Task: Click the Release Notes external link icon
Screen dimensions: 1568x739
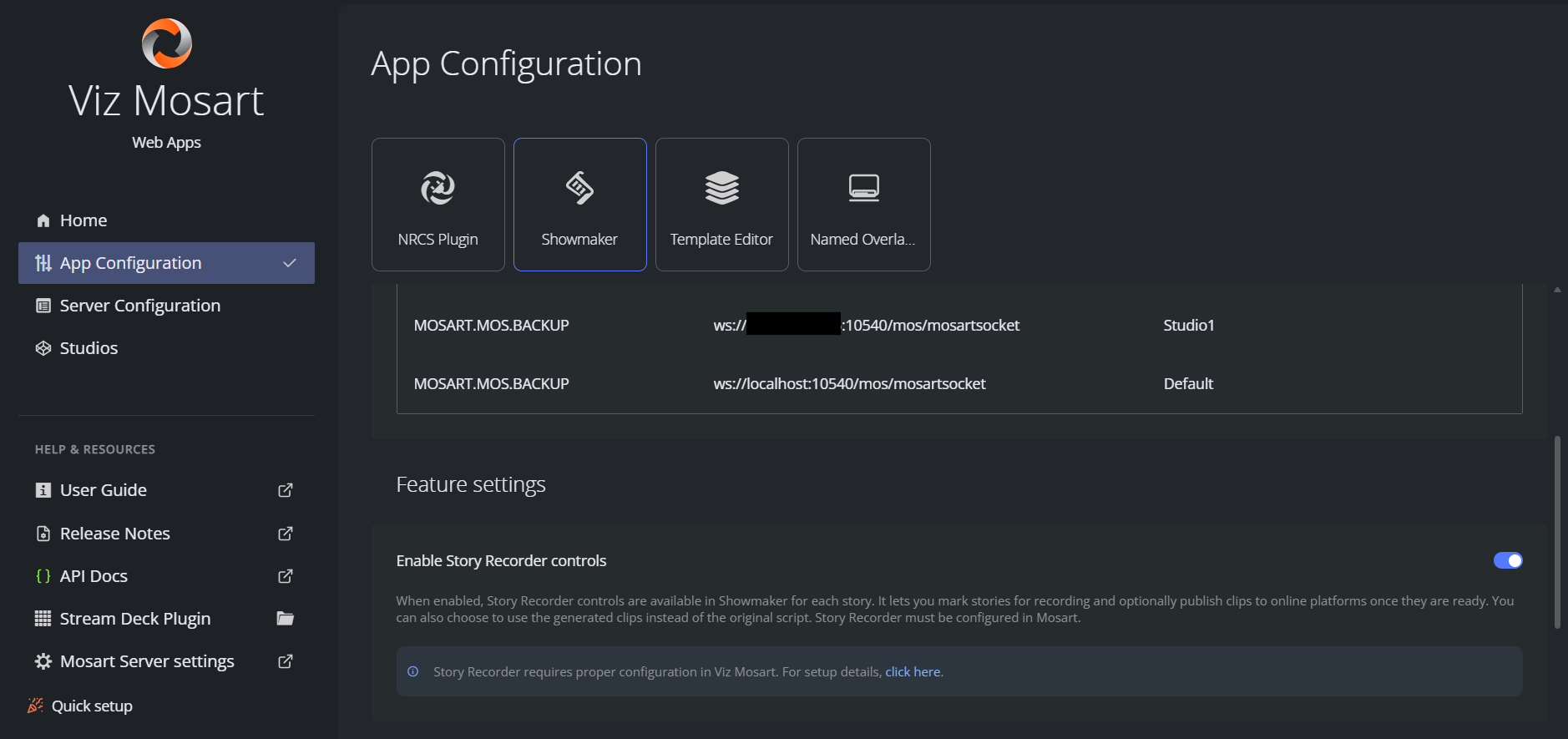Action: pyautogui.click(x=286, y=534)
